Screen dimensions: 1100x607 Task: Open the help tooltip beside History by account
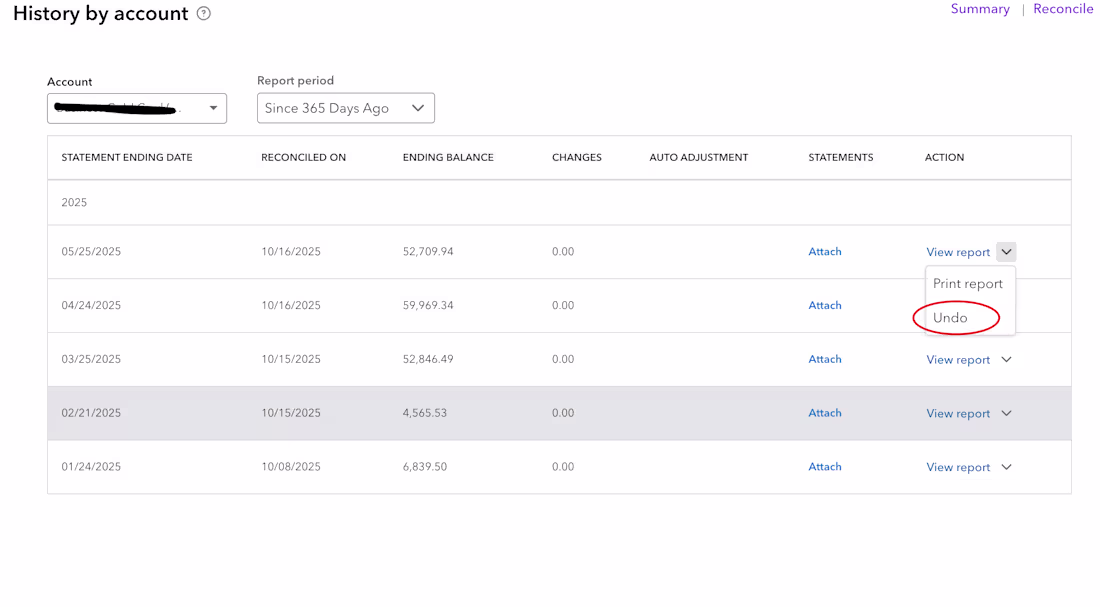coord(203,14)
